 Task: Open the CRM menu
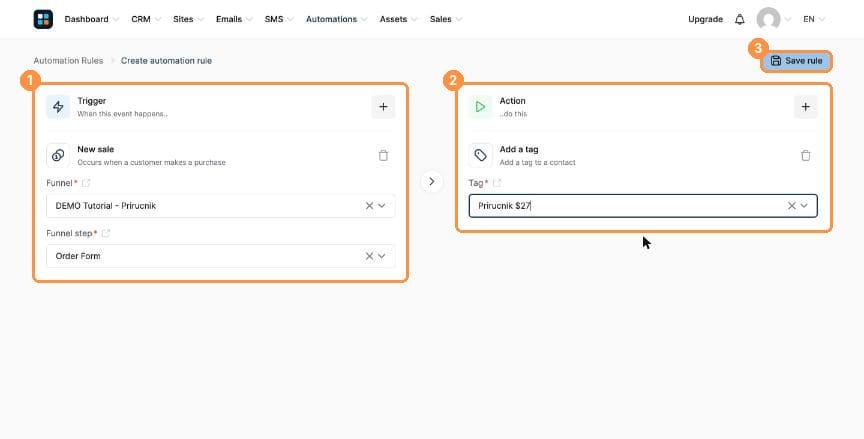pos(145,19)
